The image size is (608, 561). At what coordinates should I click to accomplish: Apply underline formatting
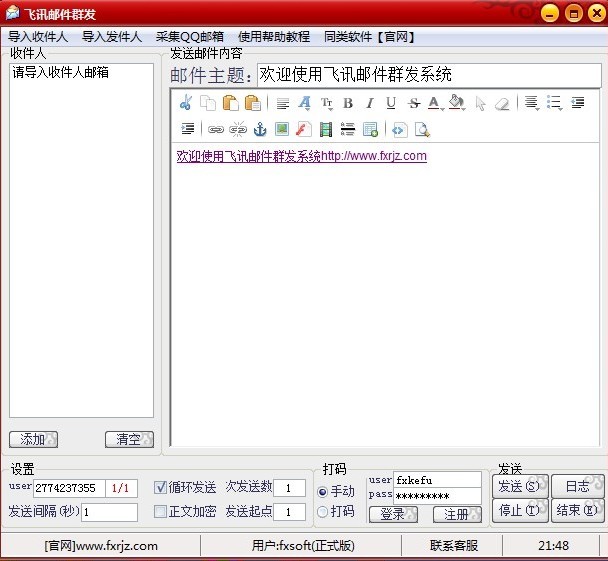(x=391, y=103)
